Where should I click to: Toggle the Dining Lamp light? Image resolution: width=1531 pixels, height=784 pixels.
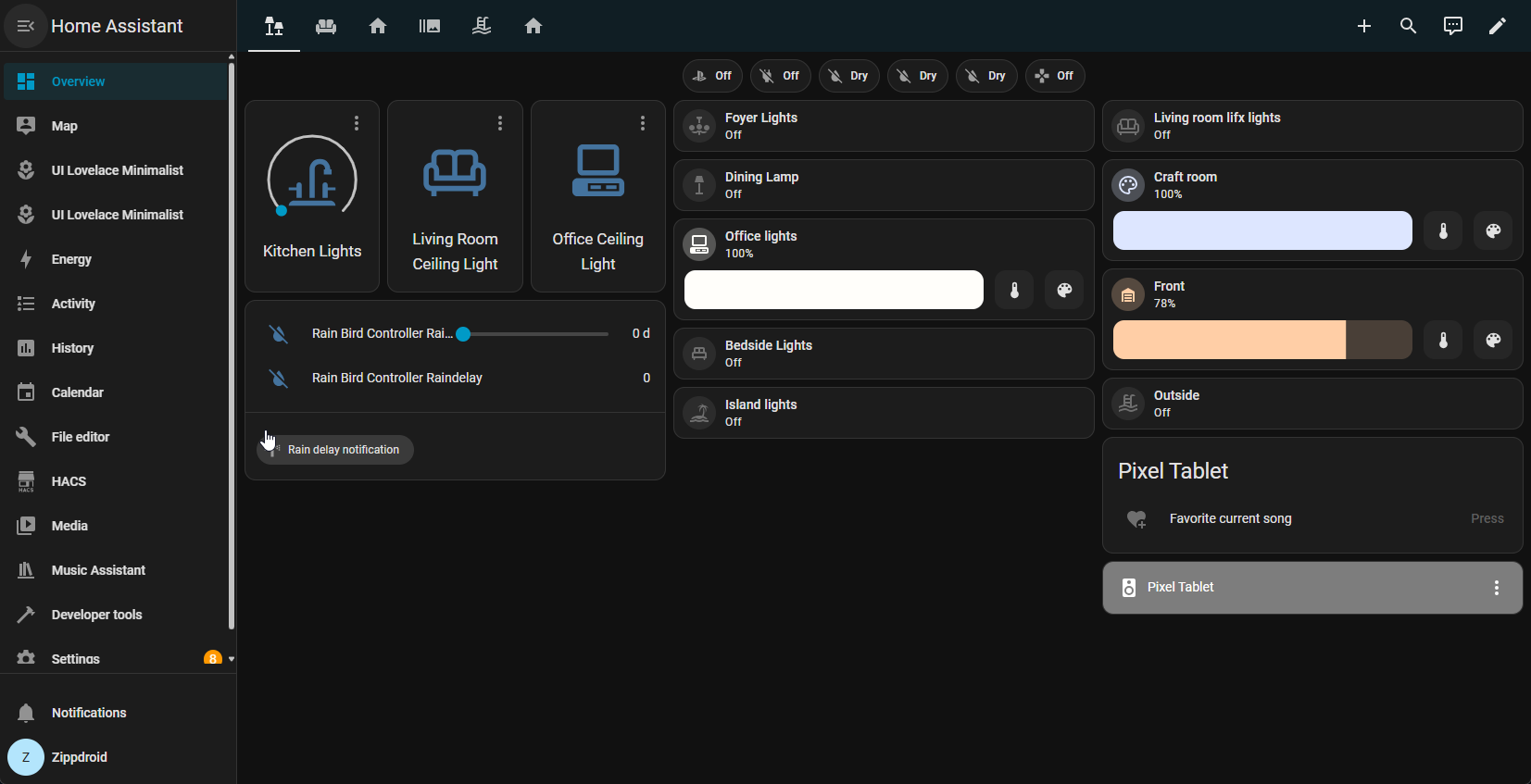point(699,185)
